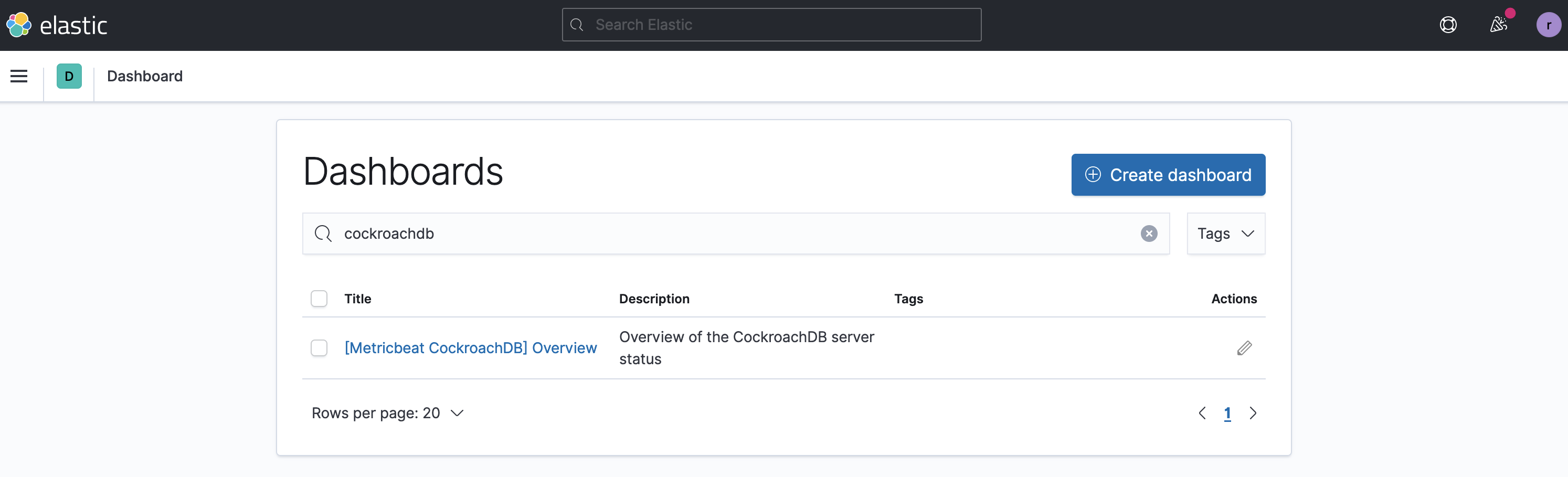The height and width of the screenshot is (477, 1568).
Task: Edit the CockroachDB dashboard via the pencil icon
Action: click(1245, 347)
